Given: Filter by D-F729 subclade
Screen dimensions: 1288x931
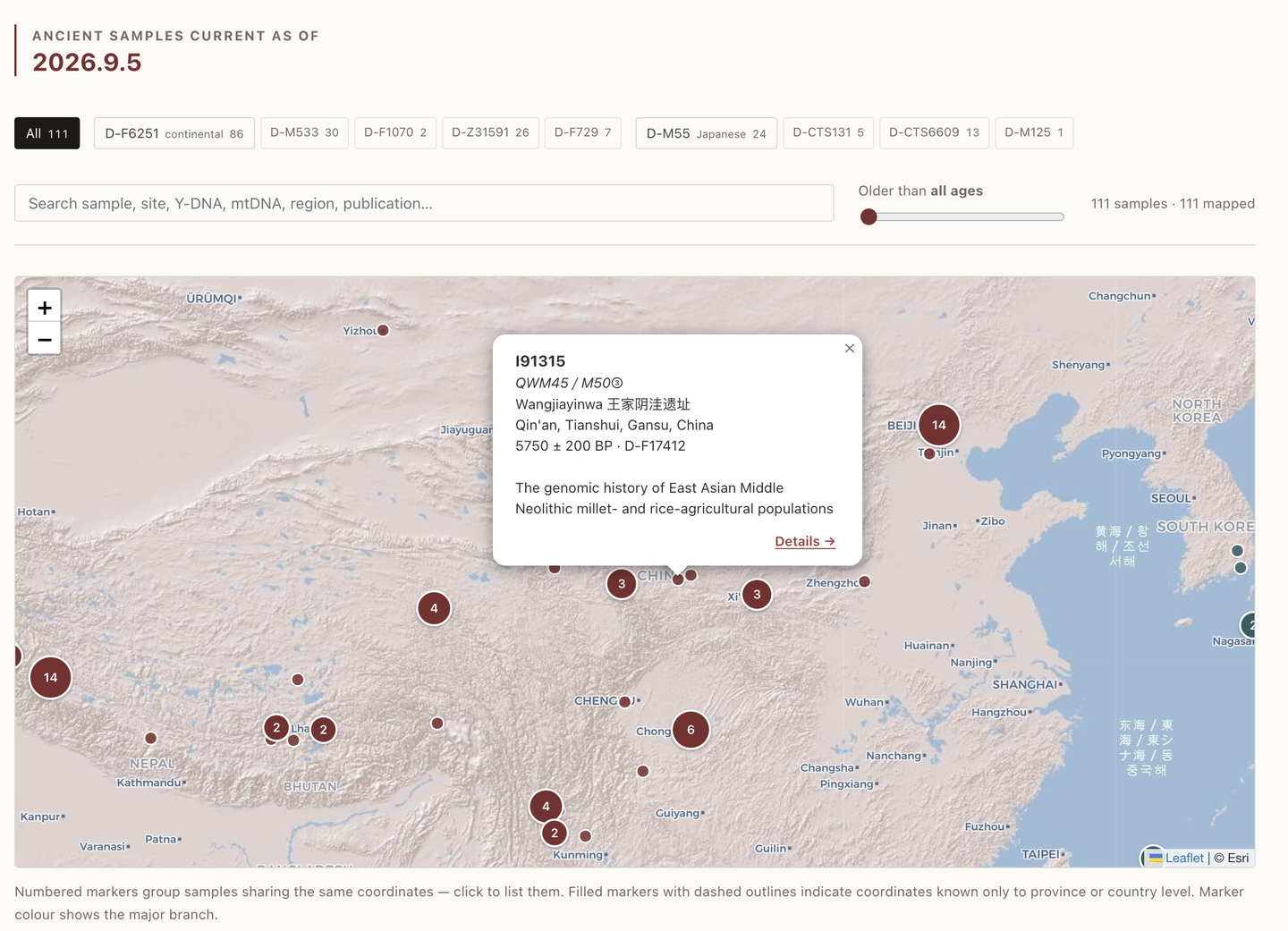Looking at the screenshot, I should pos(583,132).
